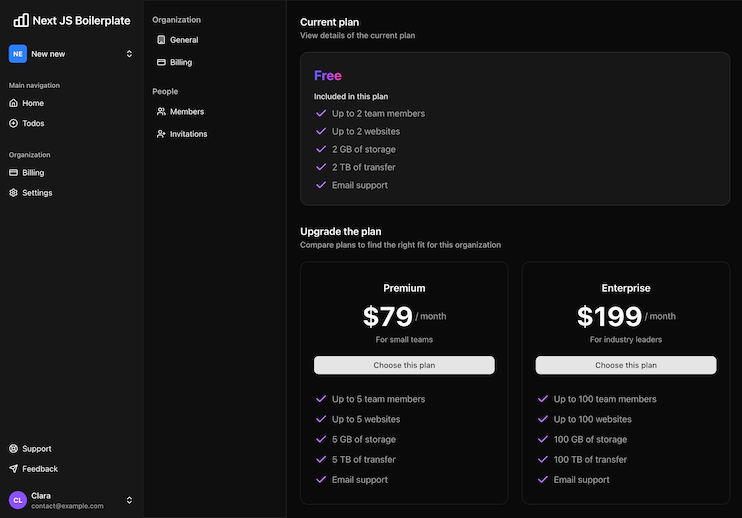Expand the New new organization switcher
742x518 pixels.
pos(129,54)
